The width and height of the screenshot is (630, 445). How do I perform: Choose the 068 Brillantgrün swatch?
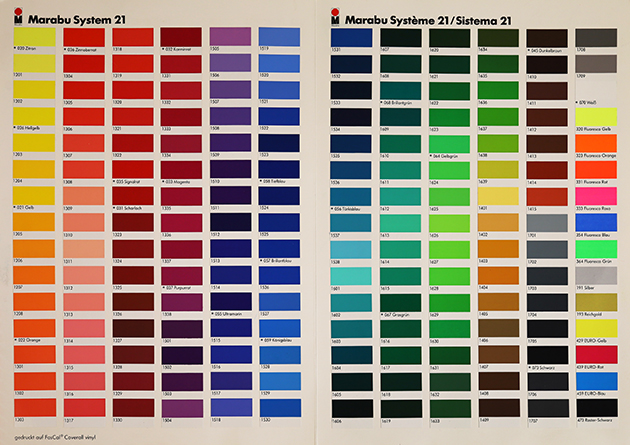point(401,91)
